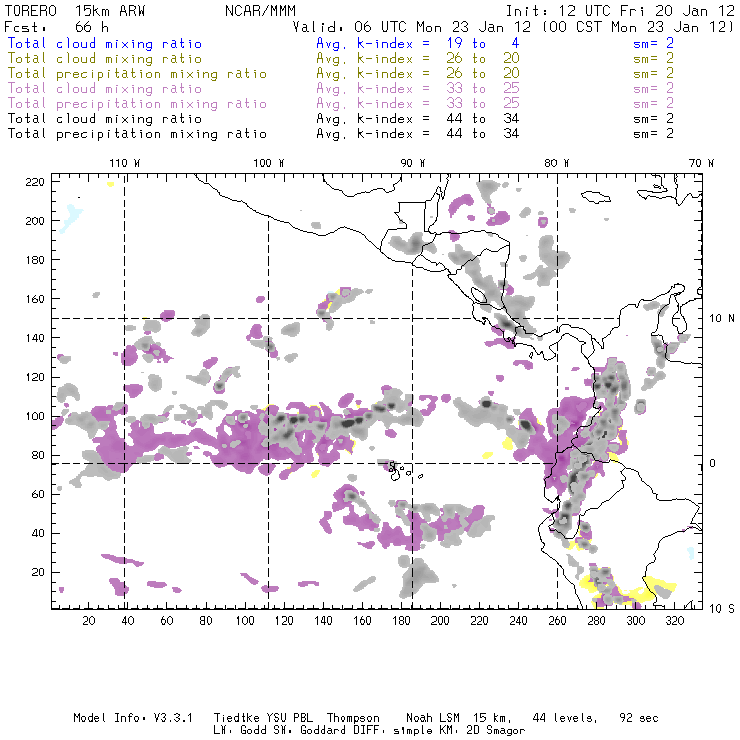Click the black 'Total precipitation mixing ratio' legend label
The width and height of the screenshot is (740, 740).
coord(137,134)
